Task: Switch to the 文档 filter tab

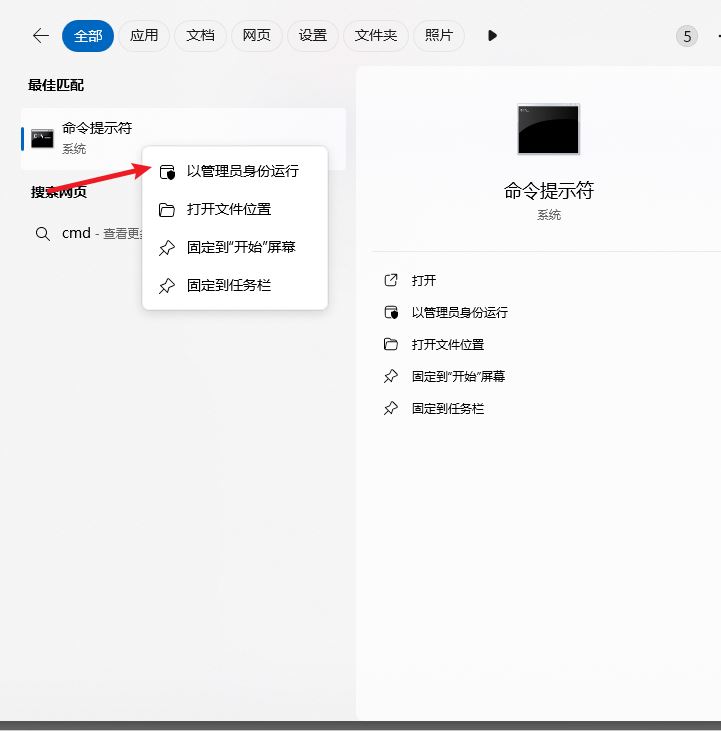Action: click(x=200, y=36)
